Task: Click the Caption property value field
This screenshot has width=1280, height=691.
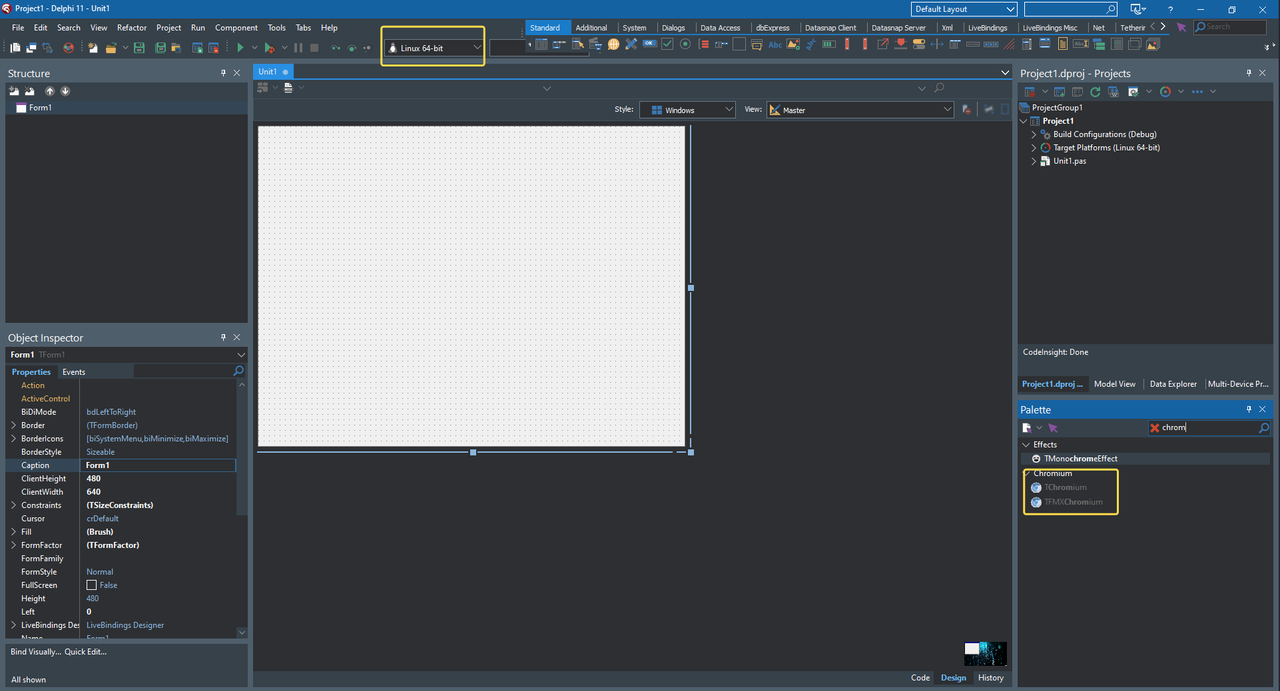Action: point(160,465)
